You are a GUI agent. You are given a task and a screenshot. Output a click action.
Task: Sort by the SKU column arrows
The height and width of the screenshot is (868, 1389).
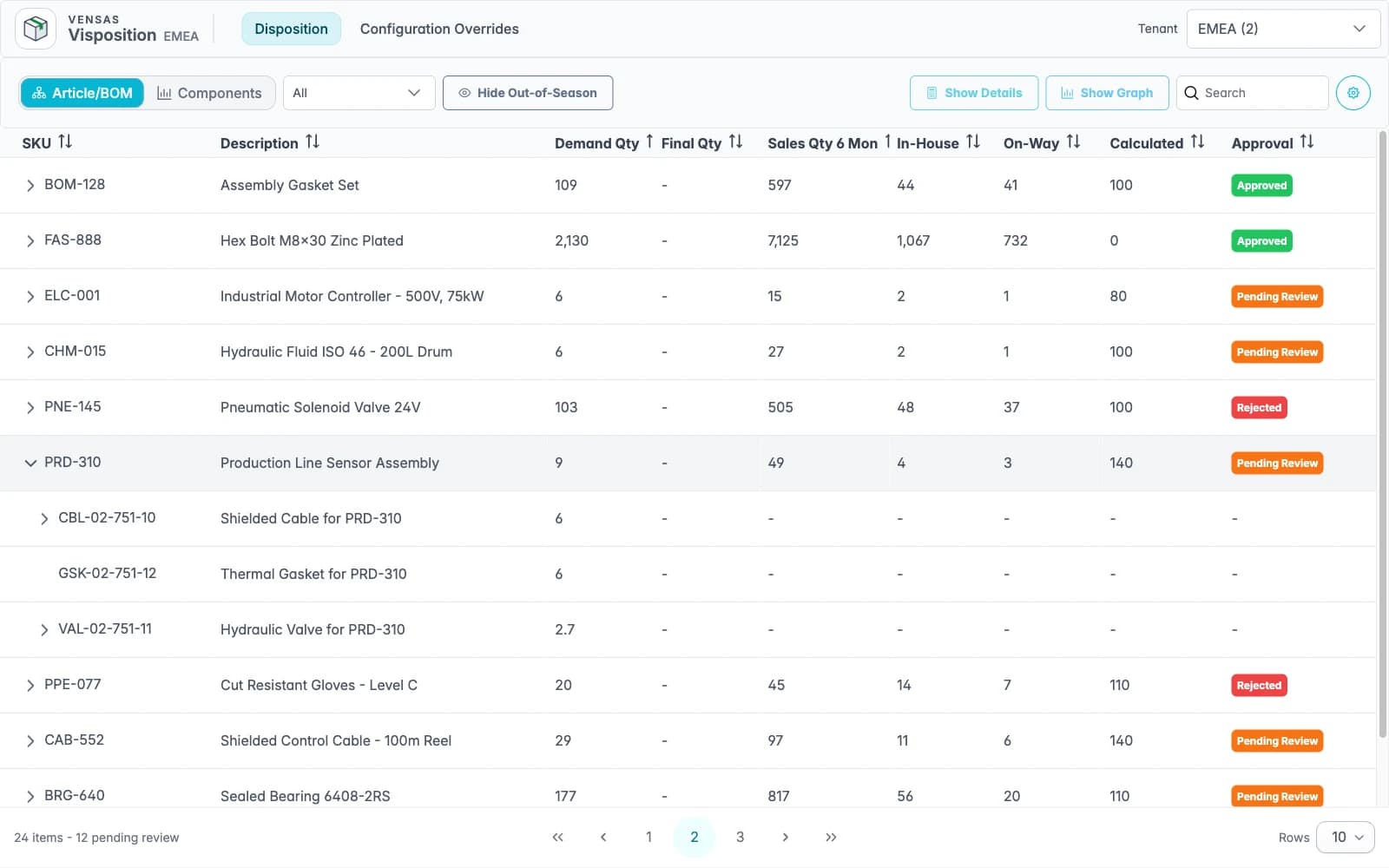pyautogui.click(x=65, y=141)
